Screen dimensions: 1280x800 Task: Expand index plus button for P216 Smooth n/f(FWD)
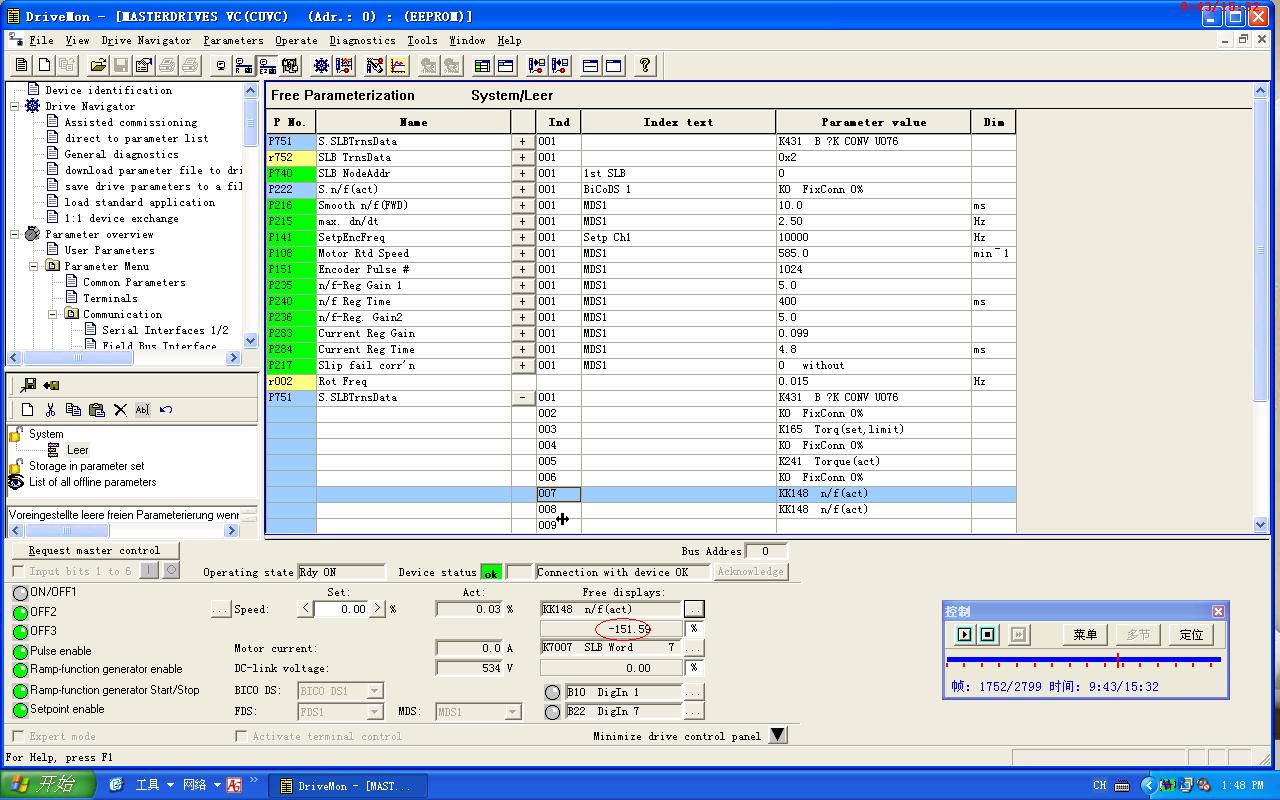tap(523, 205)
